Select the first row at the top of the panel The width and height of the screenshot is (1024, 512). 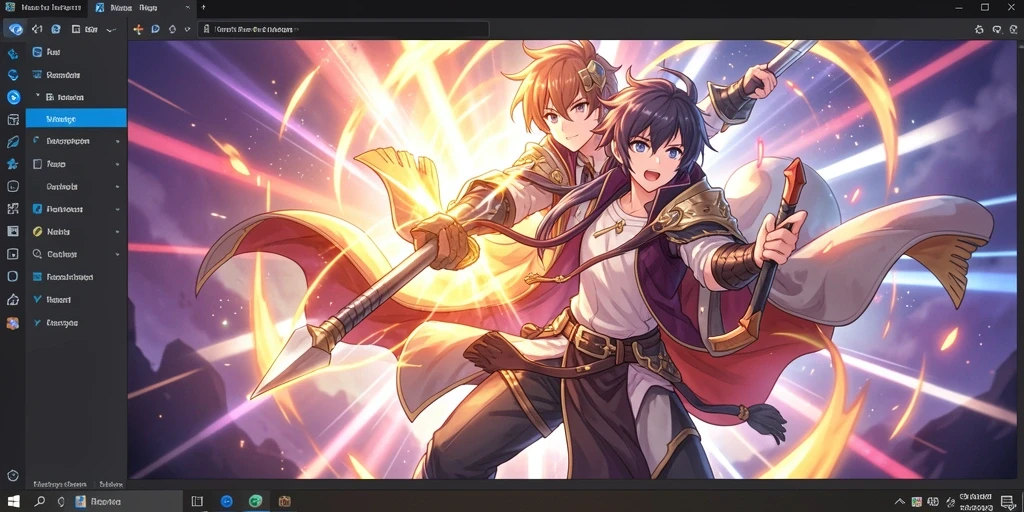[76, 52]
